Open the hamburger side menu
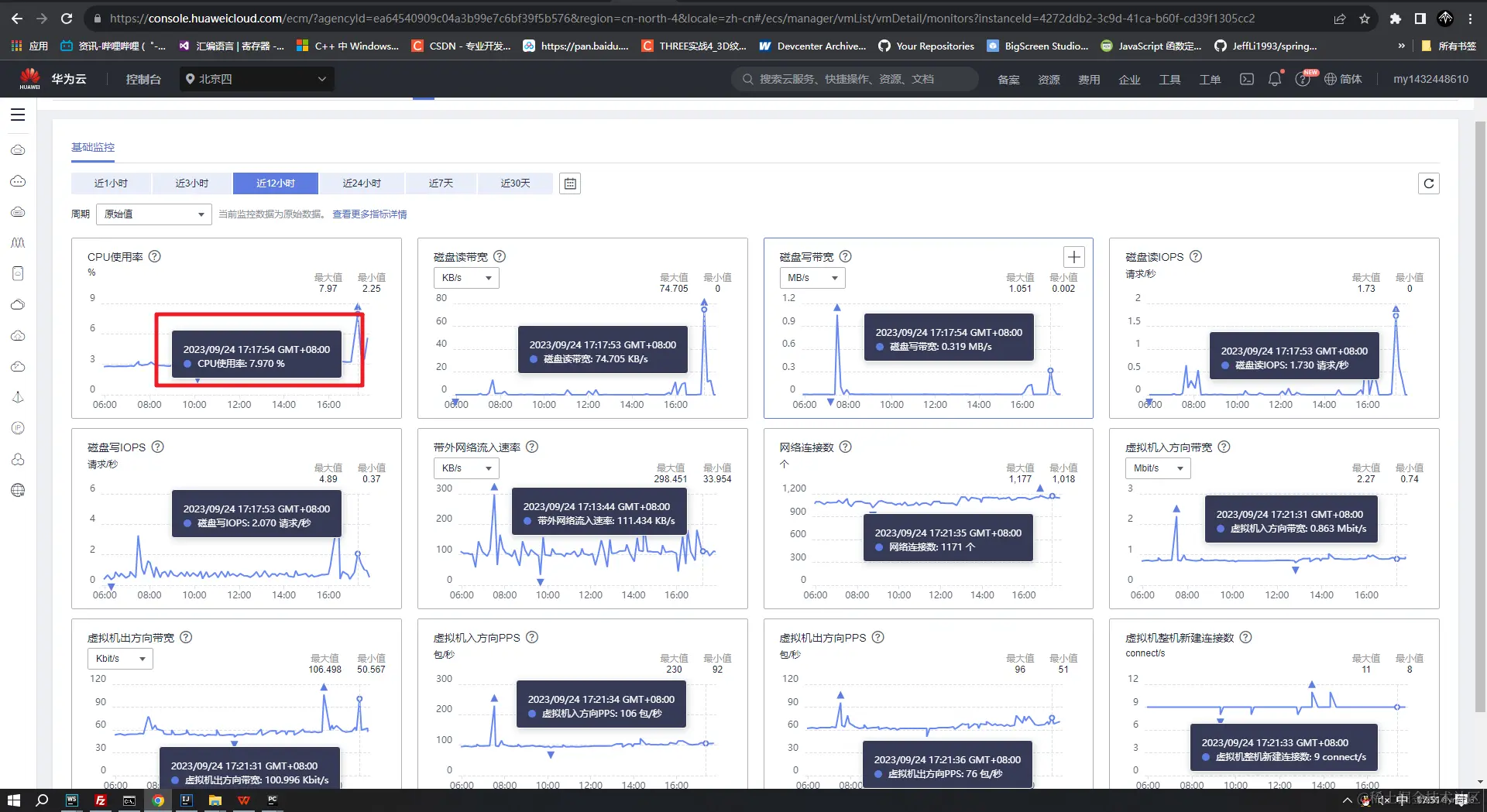Image resolution: width=1487 pixels, height=812 pixels. coord(18,115)
